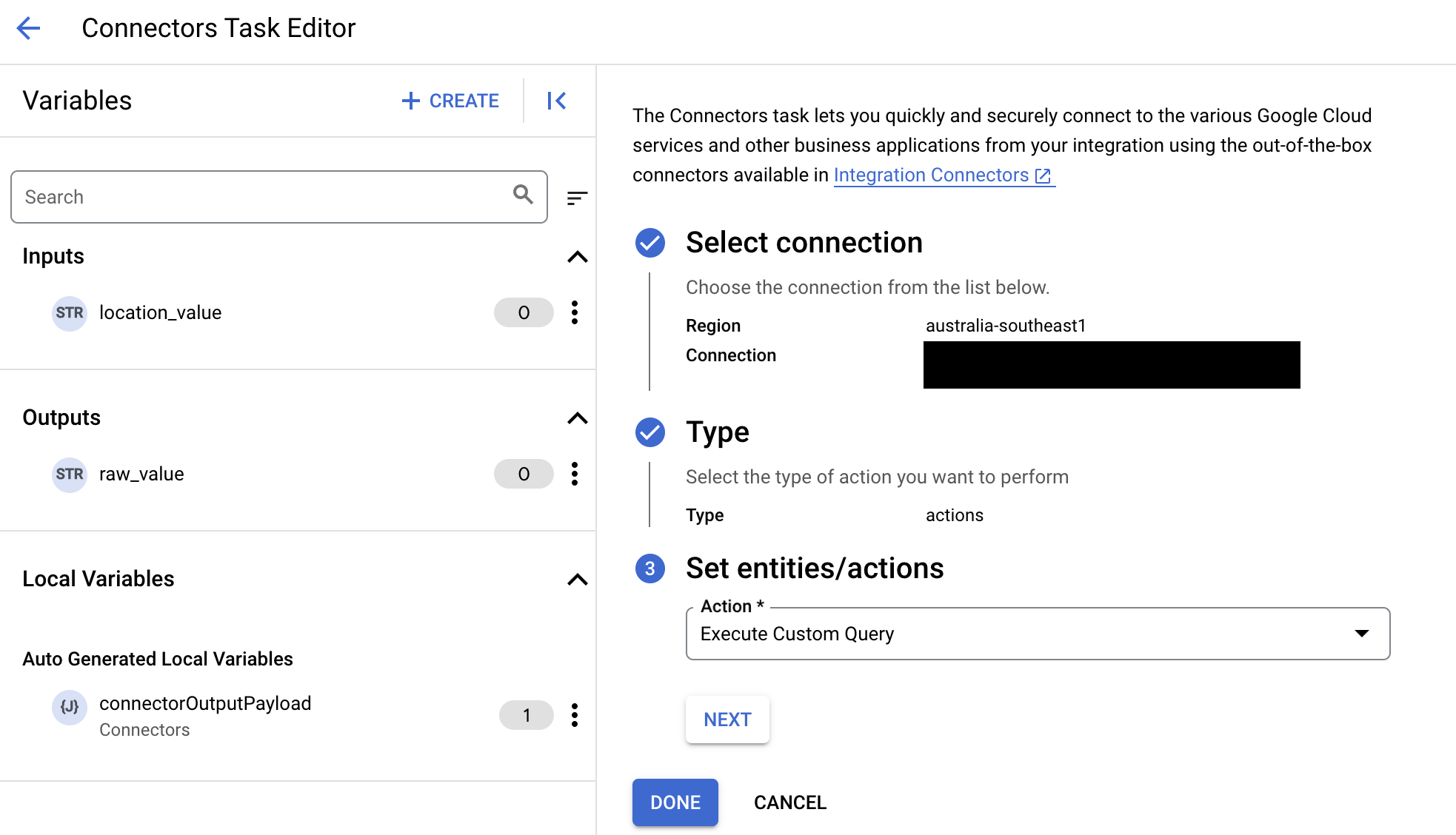The height and width of the screenshot is (835, 1456).
Task: Toggle the connectorOutputPayload variable switch
Action: click(x=524, y=714)
